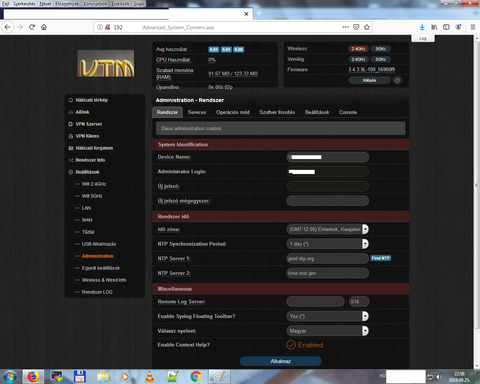
Task: Open VPN Szerver sidebar item
Action: pyautogui.click(x=89, y=124)
